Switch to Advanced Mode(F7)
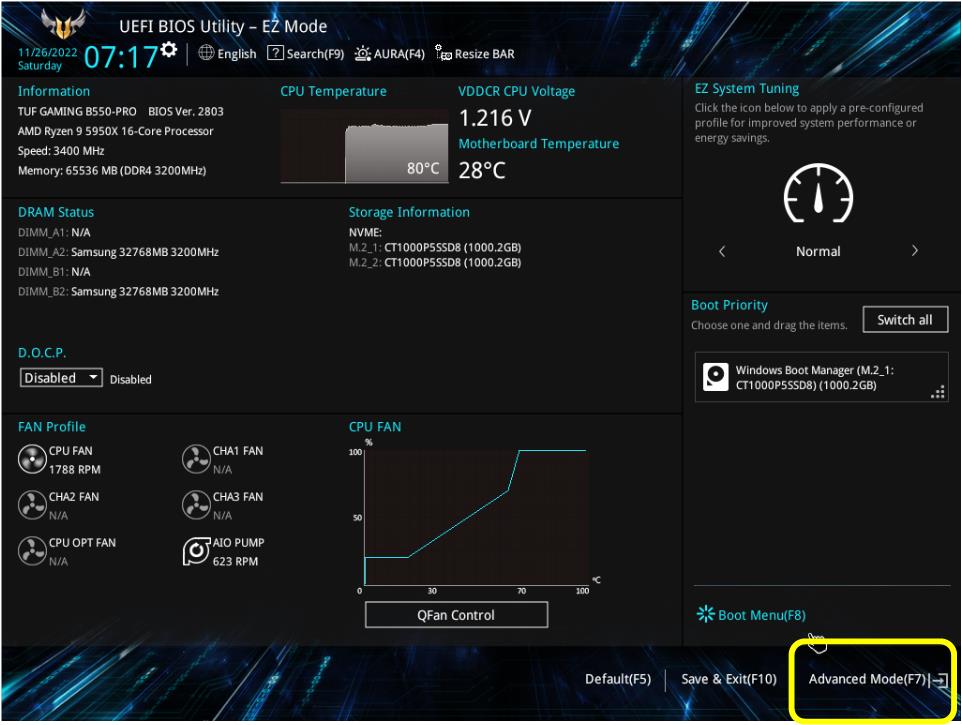962x725 pixels. pyautogui.click(x=867, y=679)
